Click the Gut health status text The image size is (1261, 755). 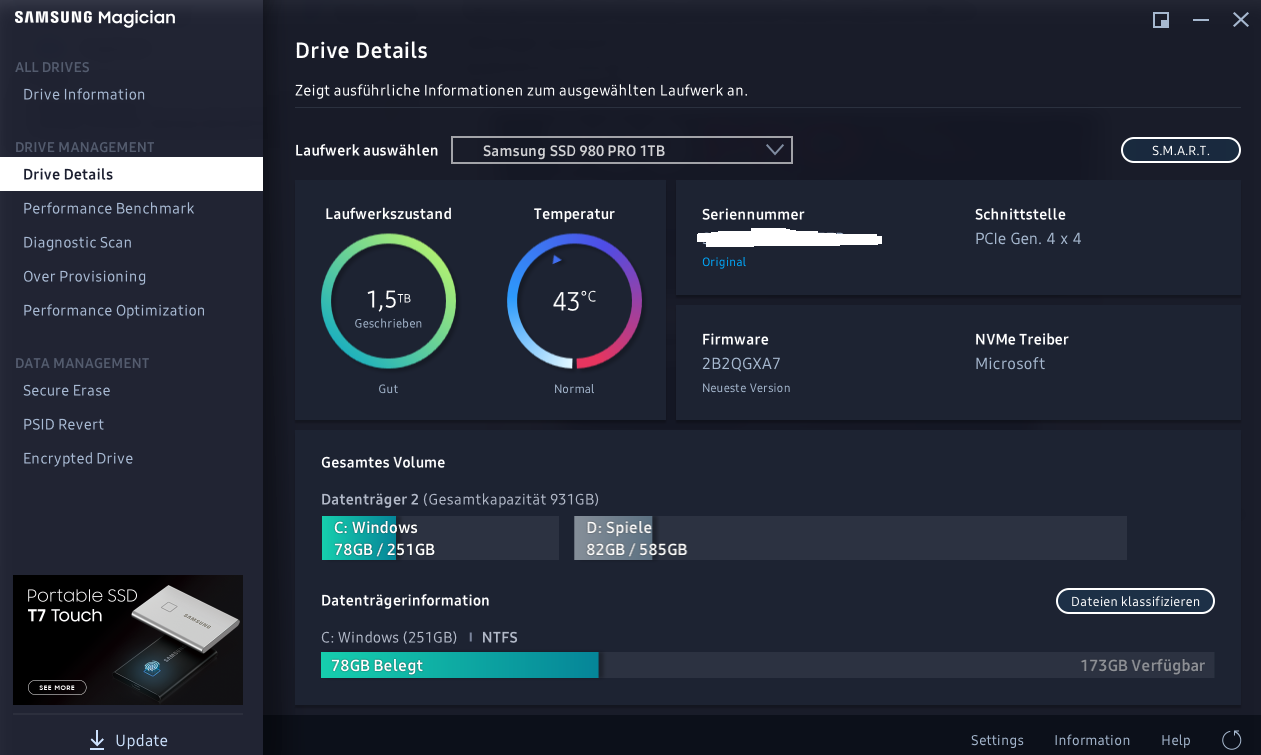coord(388,389)
